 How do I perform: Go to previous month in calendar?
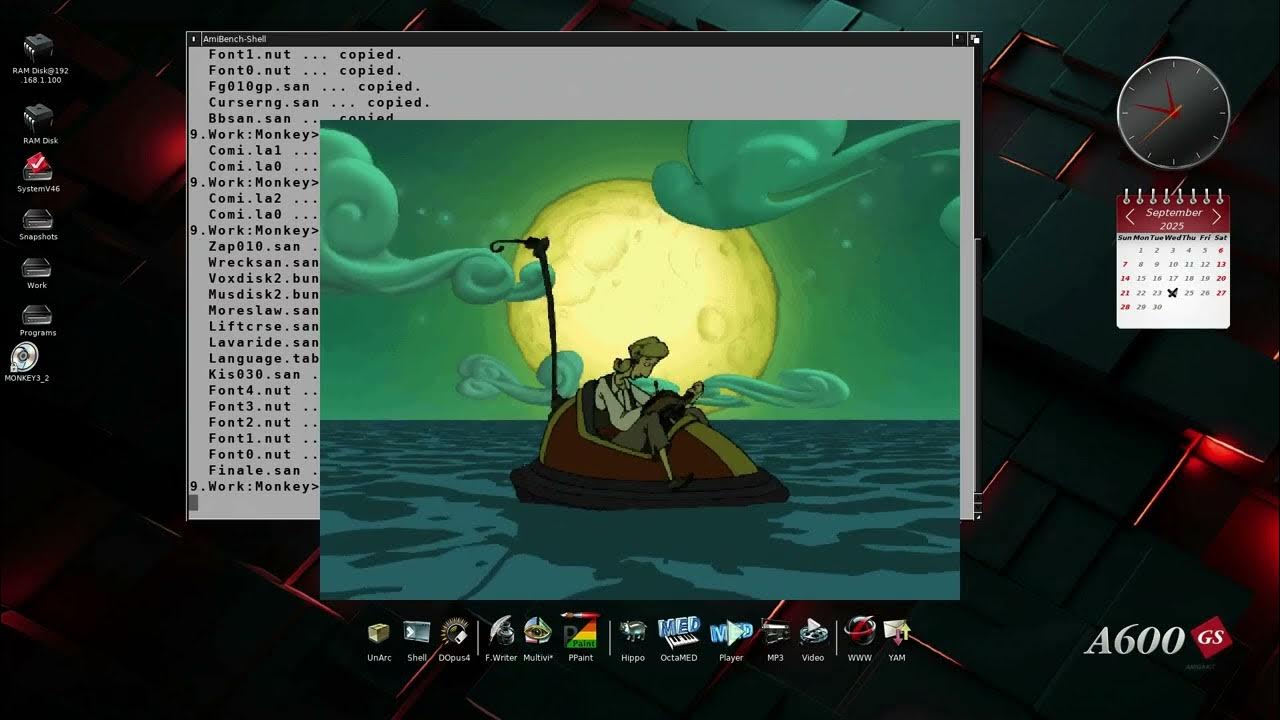1130,216
